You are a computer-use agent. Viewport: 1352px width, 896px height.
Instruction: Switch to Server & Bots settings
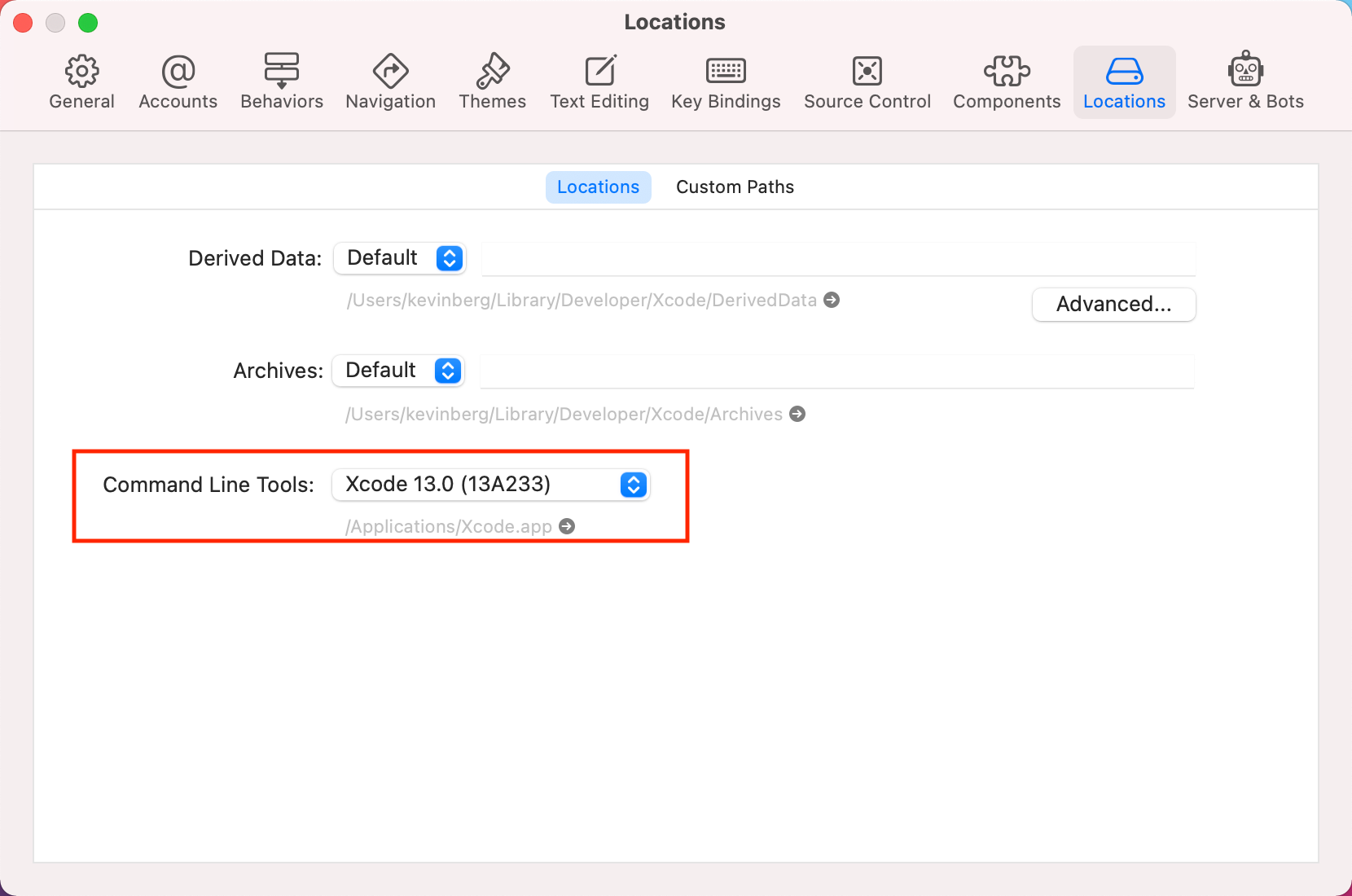click(x=1245, y=81)
